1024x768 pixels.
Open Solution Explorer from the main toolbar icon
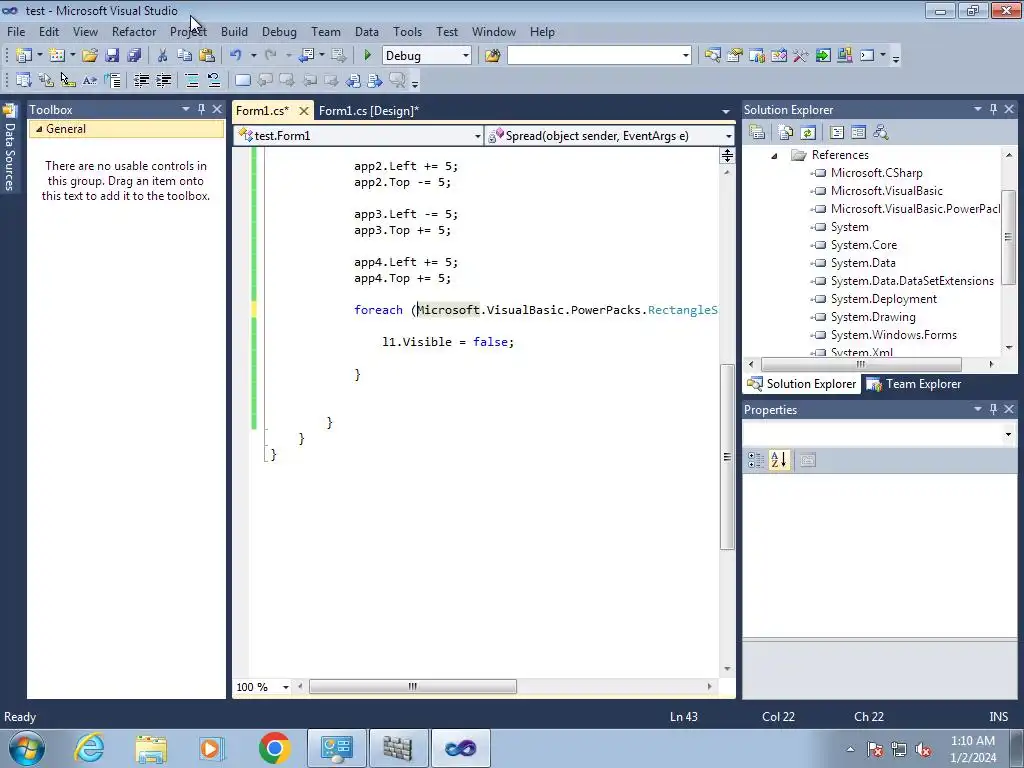(712, 56)
